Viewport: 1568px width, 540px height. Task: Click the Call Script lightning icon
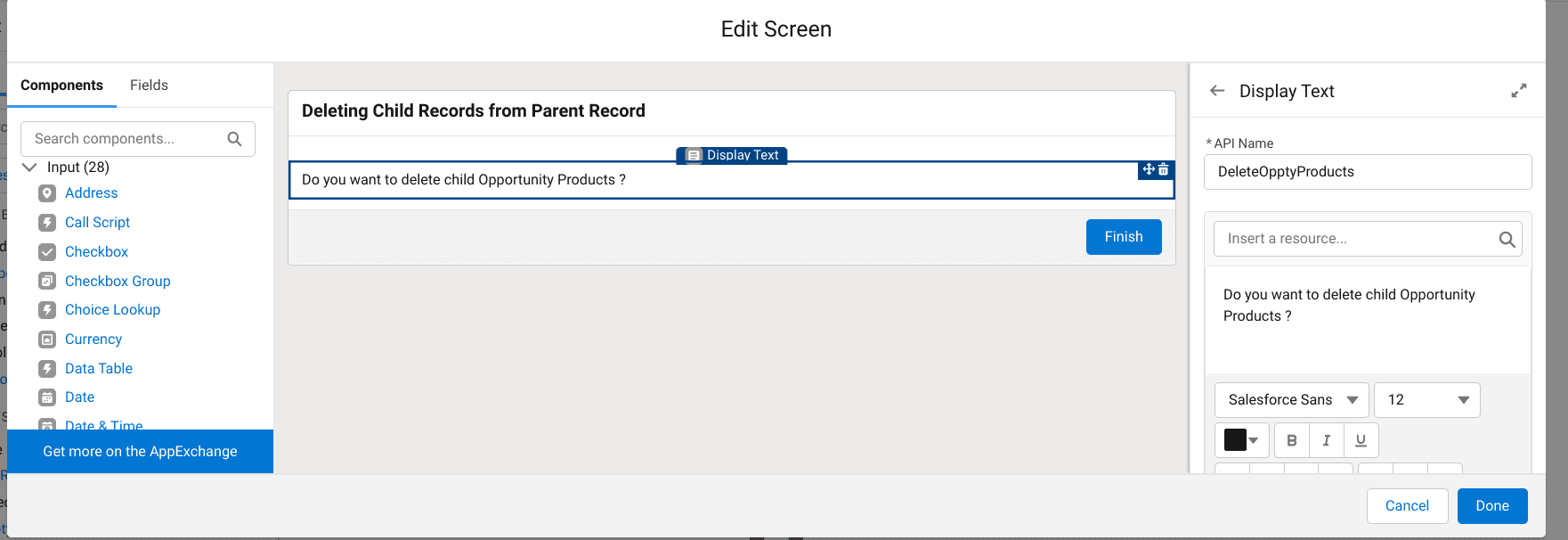tap(47, 223)
